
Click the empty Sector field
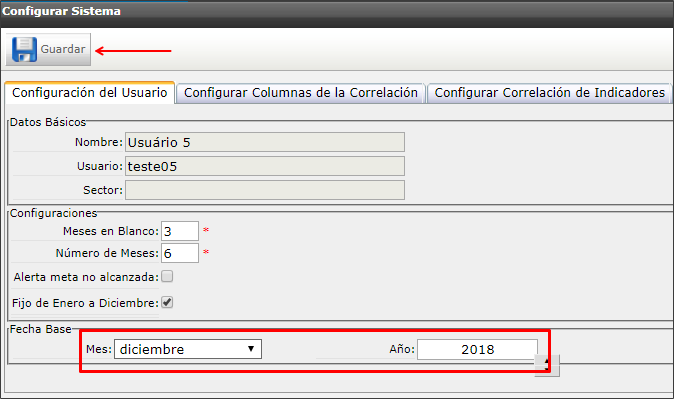(x=265, y=190)
